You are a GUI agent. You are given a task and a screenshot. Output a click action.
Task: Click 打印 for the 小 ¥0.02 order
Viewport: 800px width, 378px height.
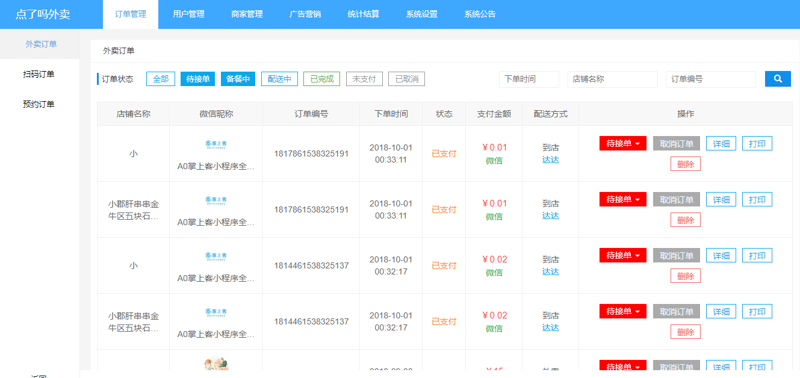pos(757,256)
